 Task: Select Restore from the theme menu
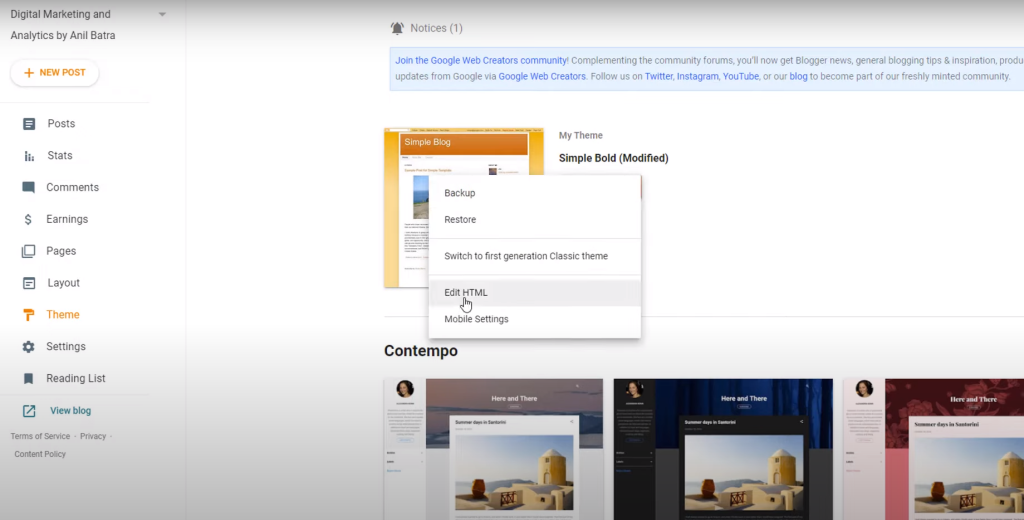[x=460, y=220]
